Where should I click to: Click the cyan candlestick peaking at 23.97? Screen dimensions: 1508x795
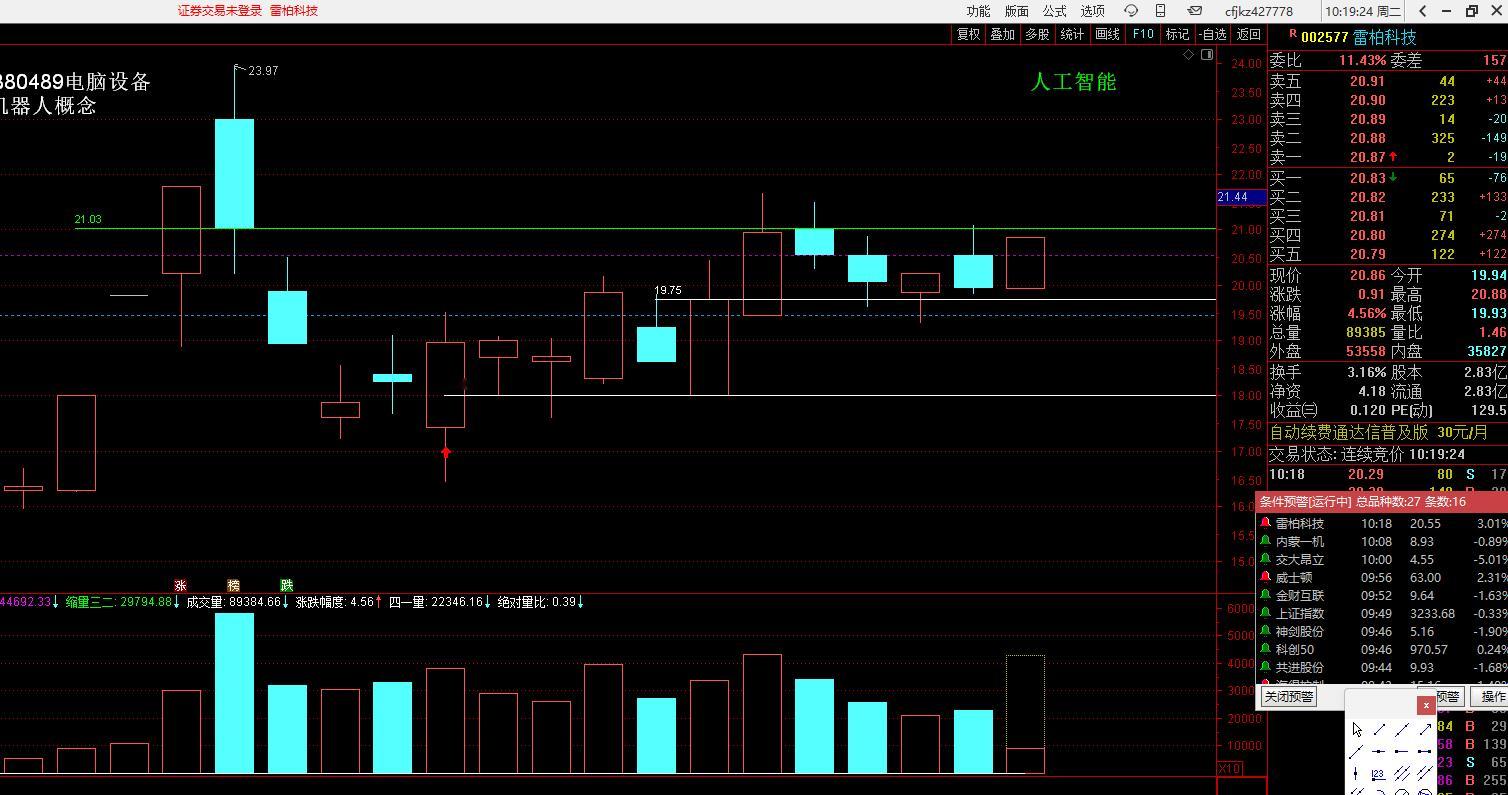pos(234,173)
